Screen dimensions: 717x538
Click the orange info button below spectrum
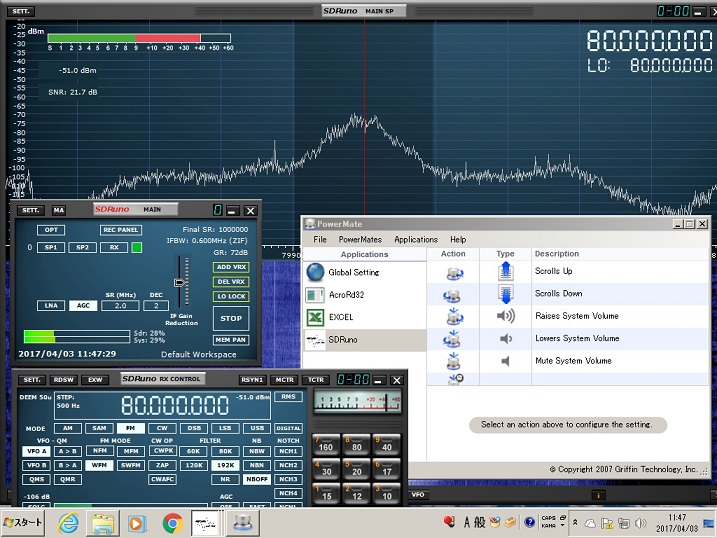[x=598, y=495]
